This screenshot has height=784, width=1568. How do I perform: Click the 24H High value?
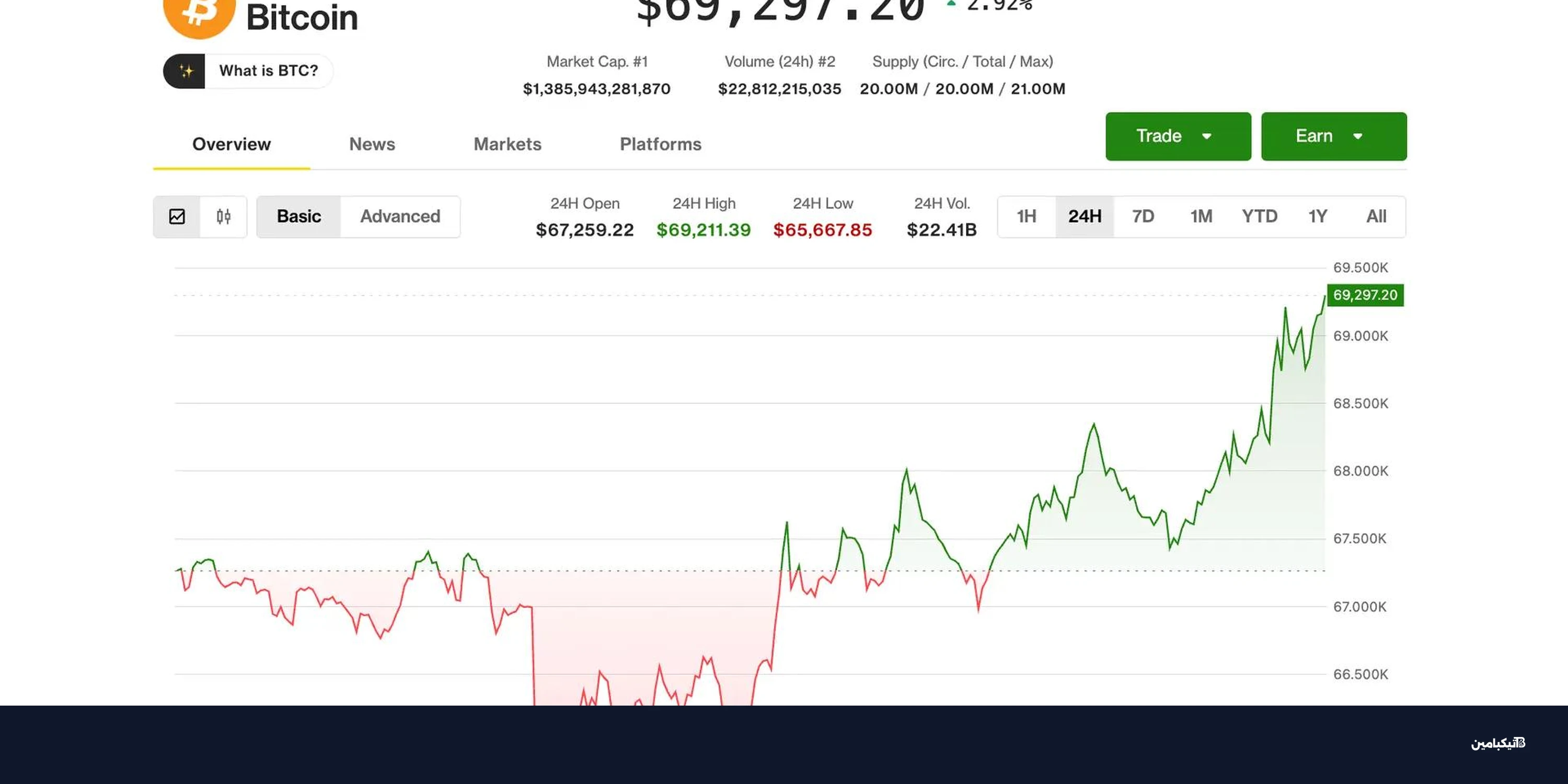point(703,230)
